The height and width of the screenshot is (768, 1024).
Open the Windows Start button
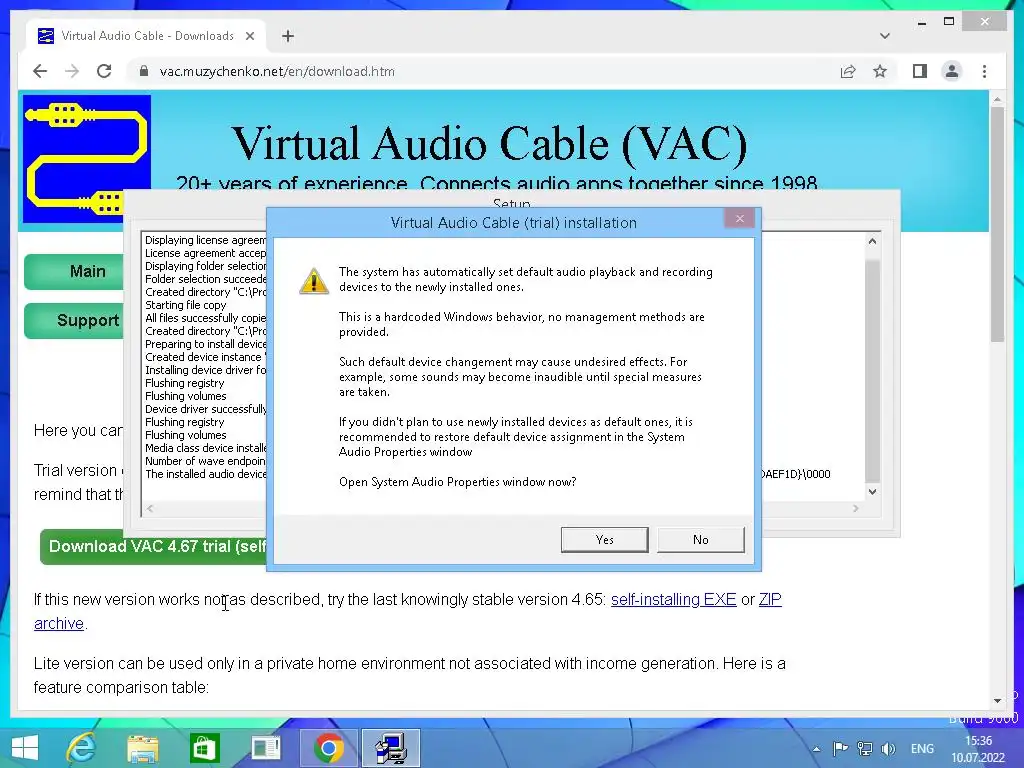point(25,748)
